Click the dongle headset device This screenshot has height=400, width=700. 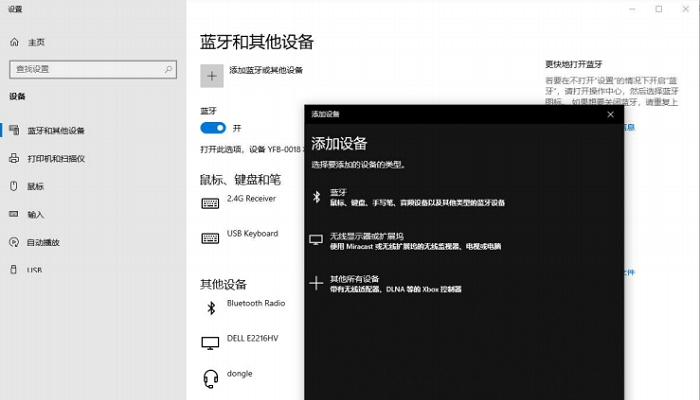point(239,374)
